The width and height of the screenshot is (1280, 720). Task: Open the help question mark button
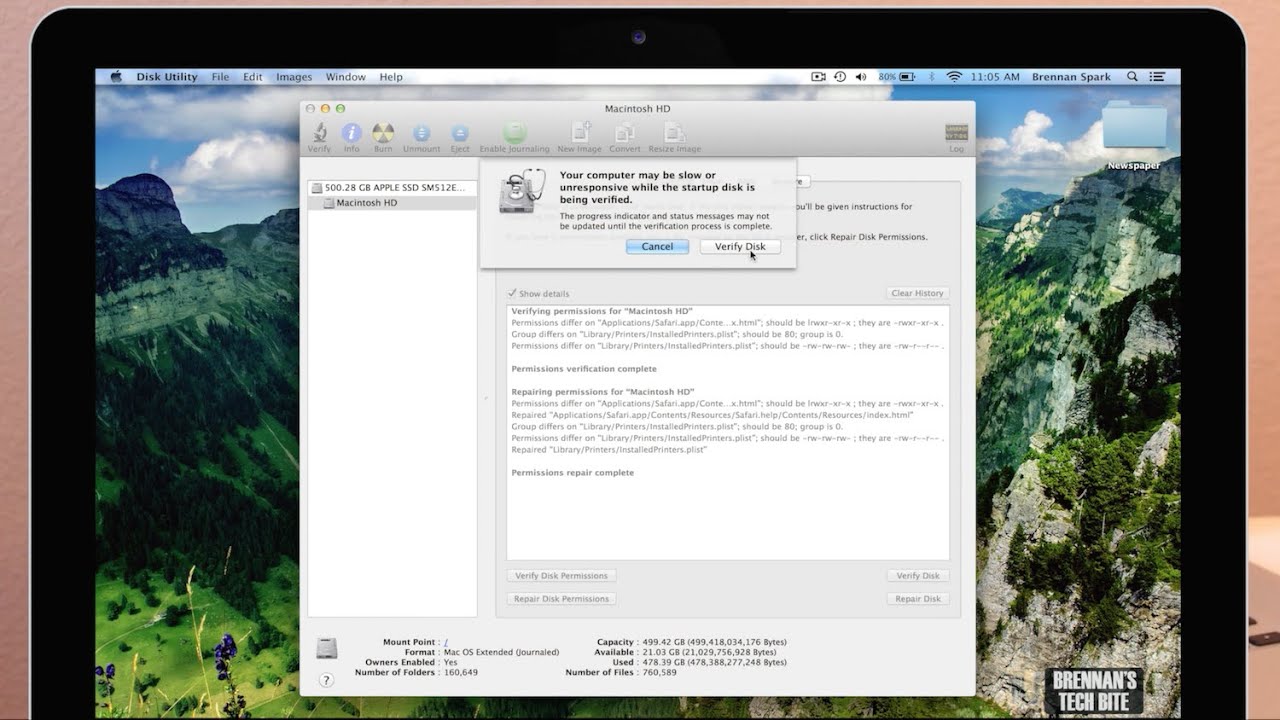coord(326,680)
